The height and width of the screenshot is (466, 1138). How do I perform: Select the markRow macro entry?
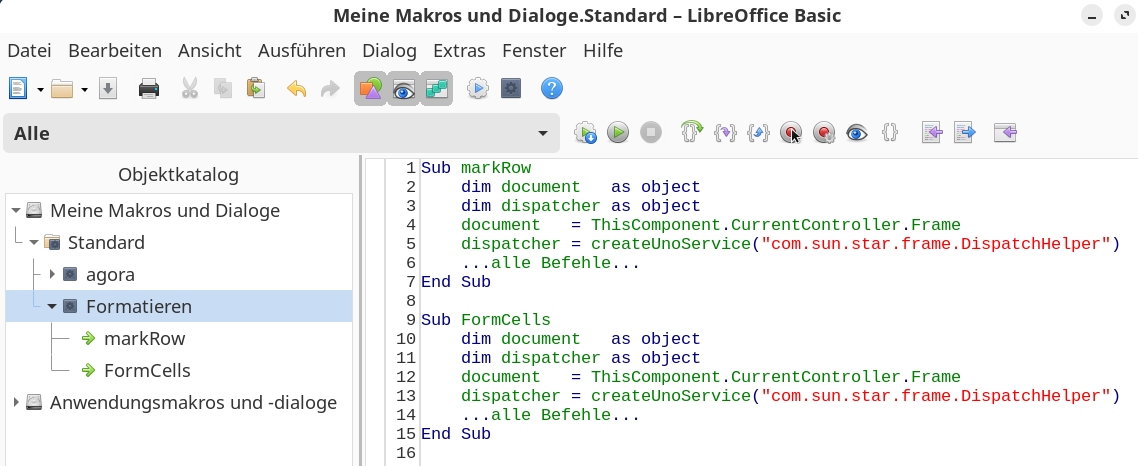pos(144,338)
